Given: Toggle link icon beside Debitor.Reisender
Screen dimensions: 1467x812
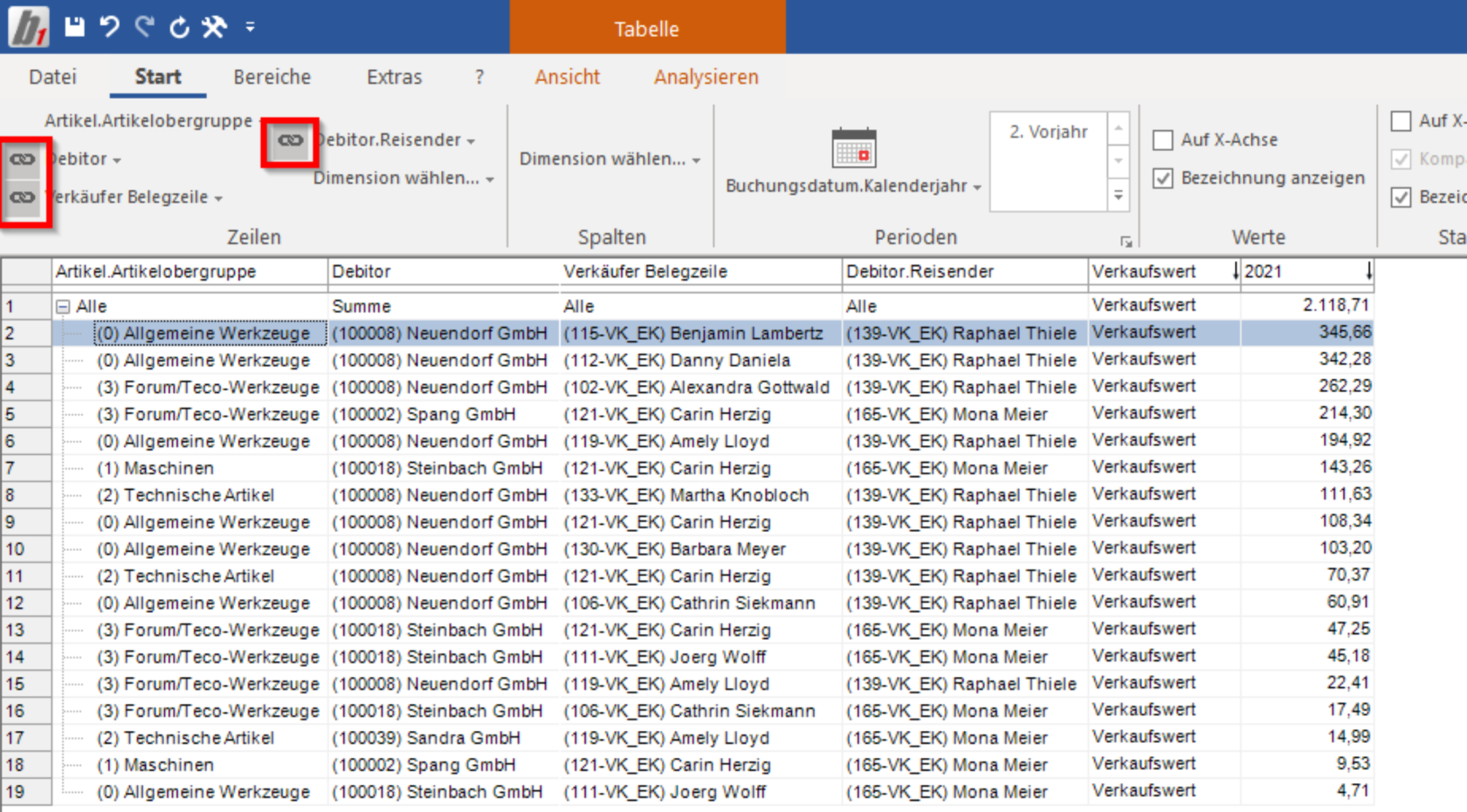Looking at the screenshot, I should click(x=291, y=140).
